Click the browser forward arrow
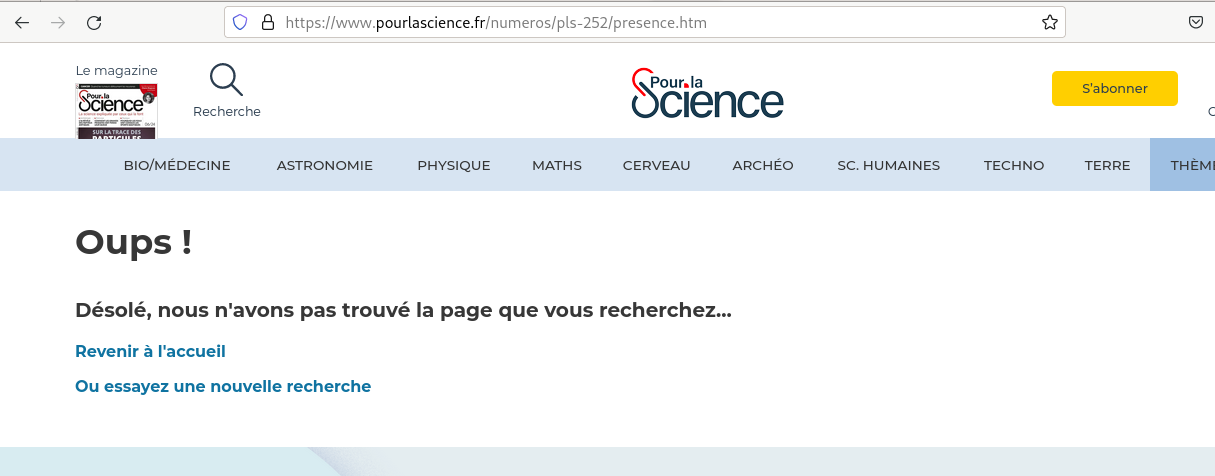 (58, 22)
